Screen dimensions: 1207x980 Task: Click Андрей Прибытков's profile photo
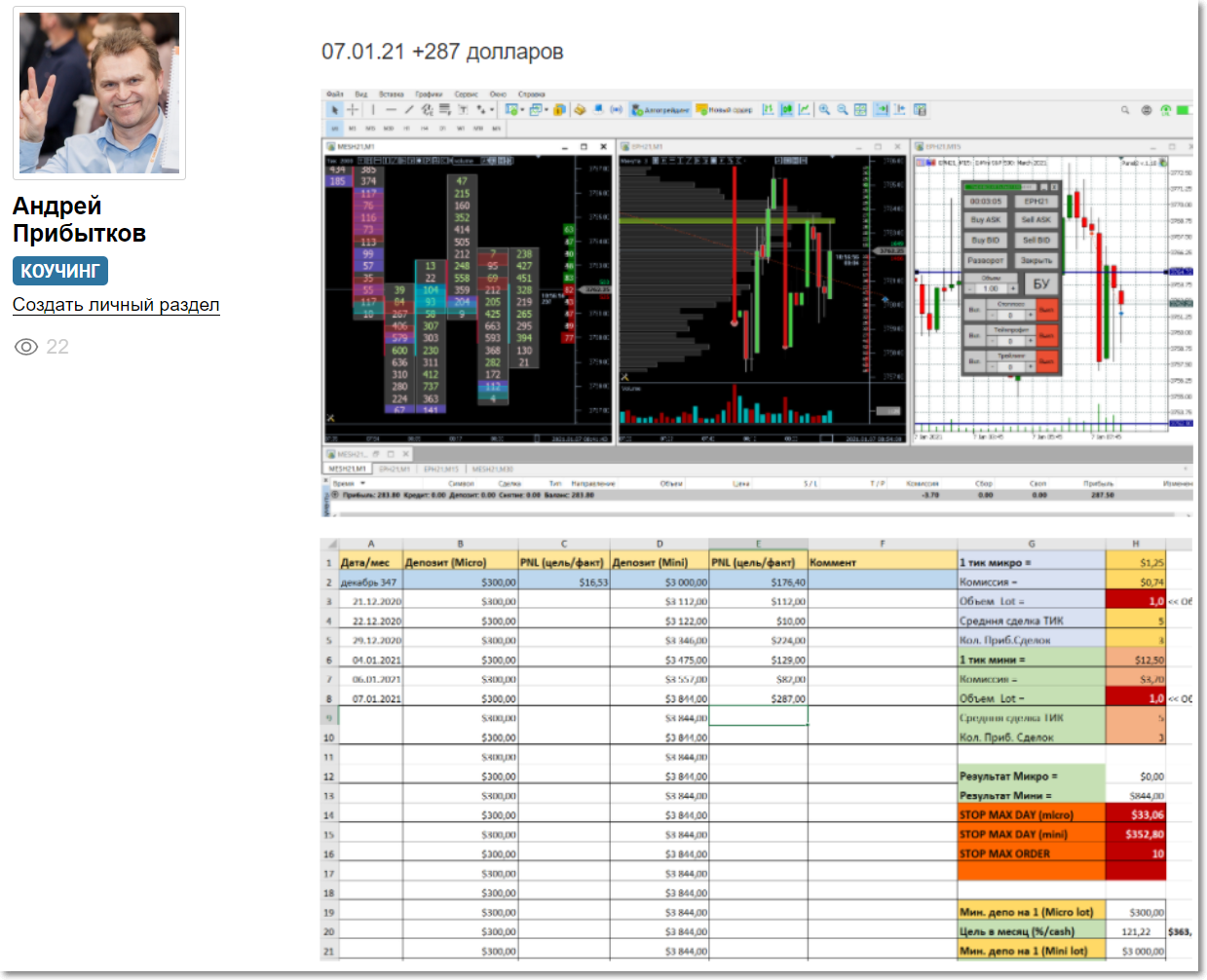(x=99, y=94)
